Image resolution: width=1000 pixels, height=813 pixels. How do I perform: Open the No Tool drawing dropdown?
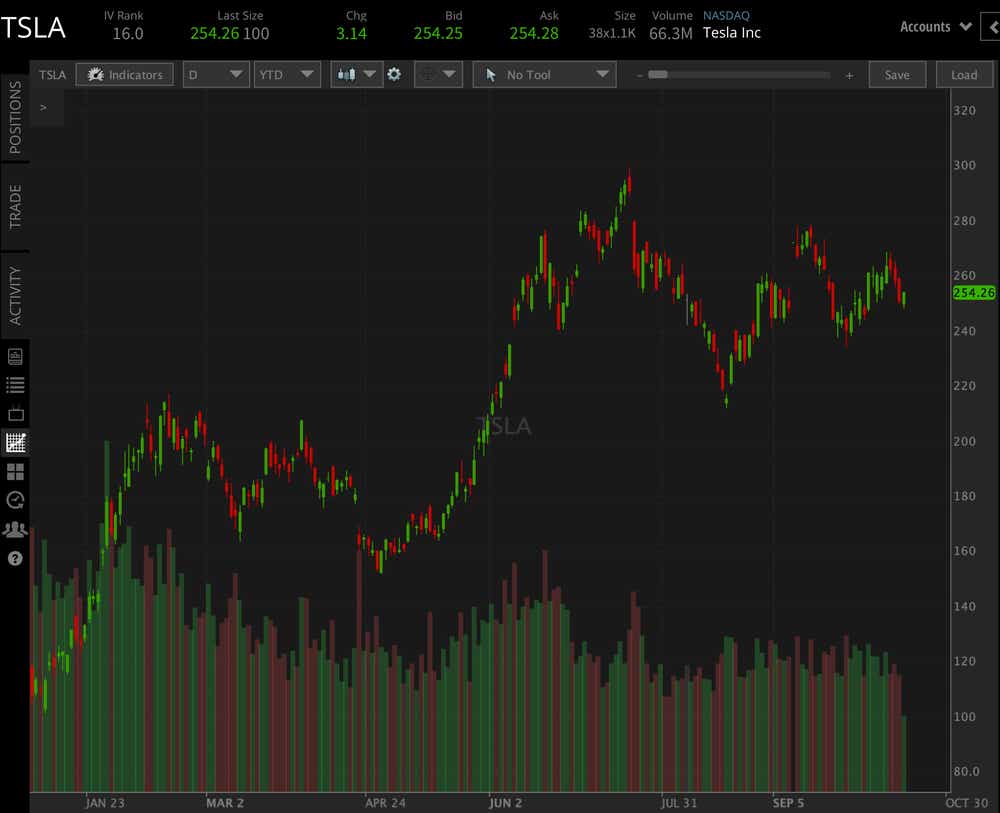point(544,74)
